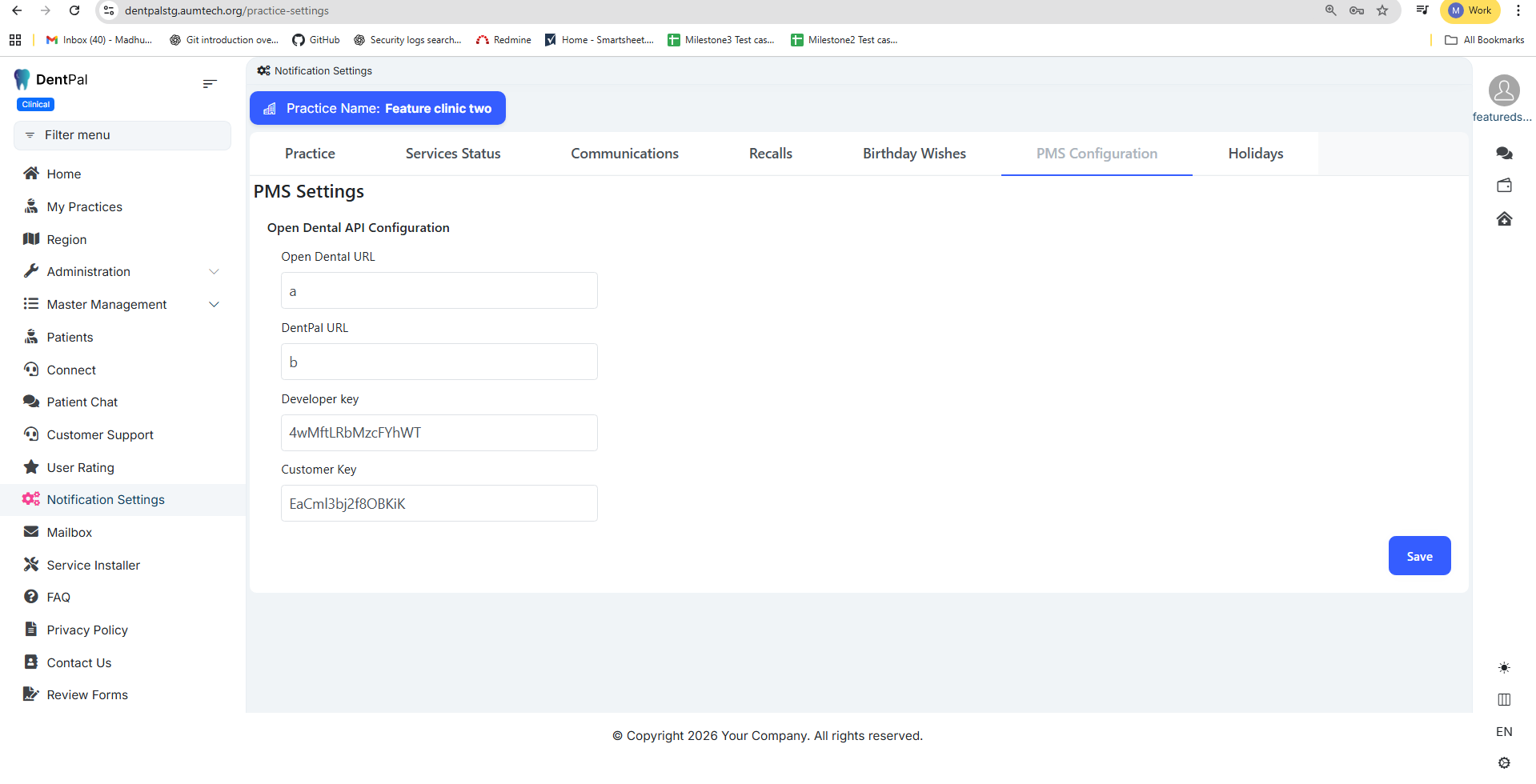Click the Developer key input field
1536x784 pixels.
[439, 433]
